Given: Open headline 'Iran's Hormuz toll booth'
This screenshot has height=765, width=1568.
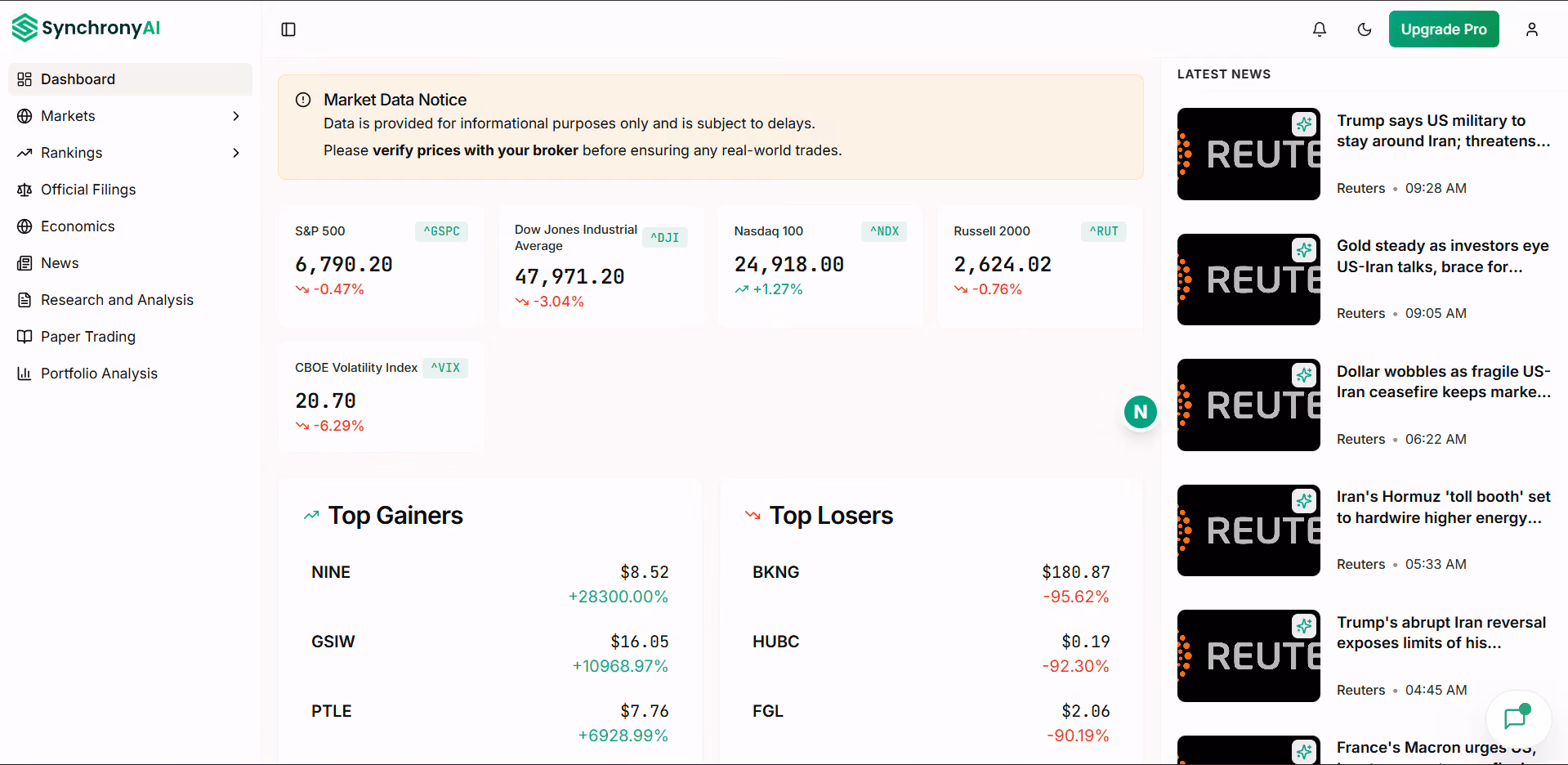Looking at the screenshot, I should pos(1444,508).
